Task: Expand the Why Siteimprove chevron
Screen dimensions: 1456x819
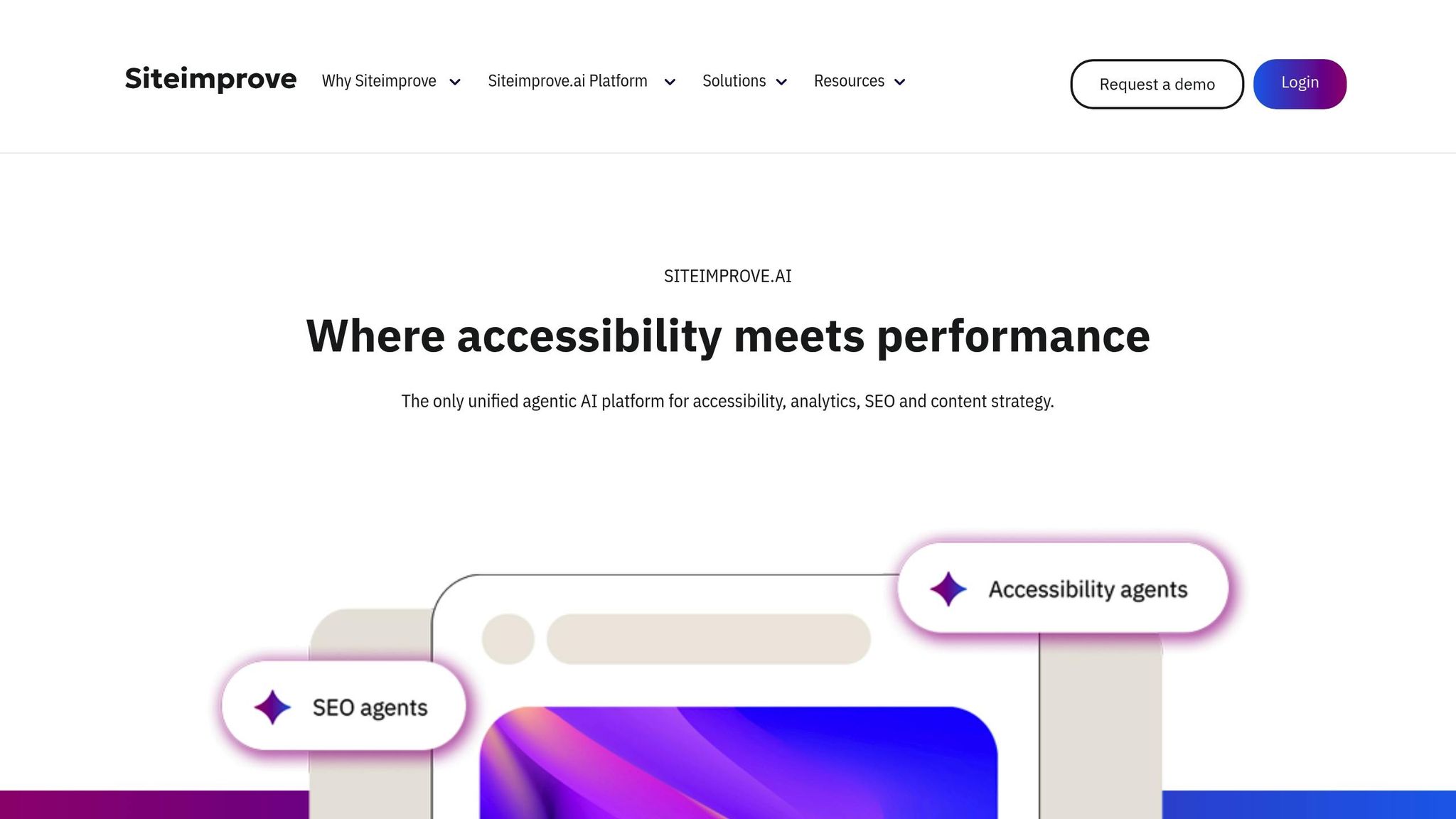Action: click(455, 82)
